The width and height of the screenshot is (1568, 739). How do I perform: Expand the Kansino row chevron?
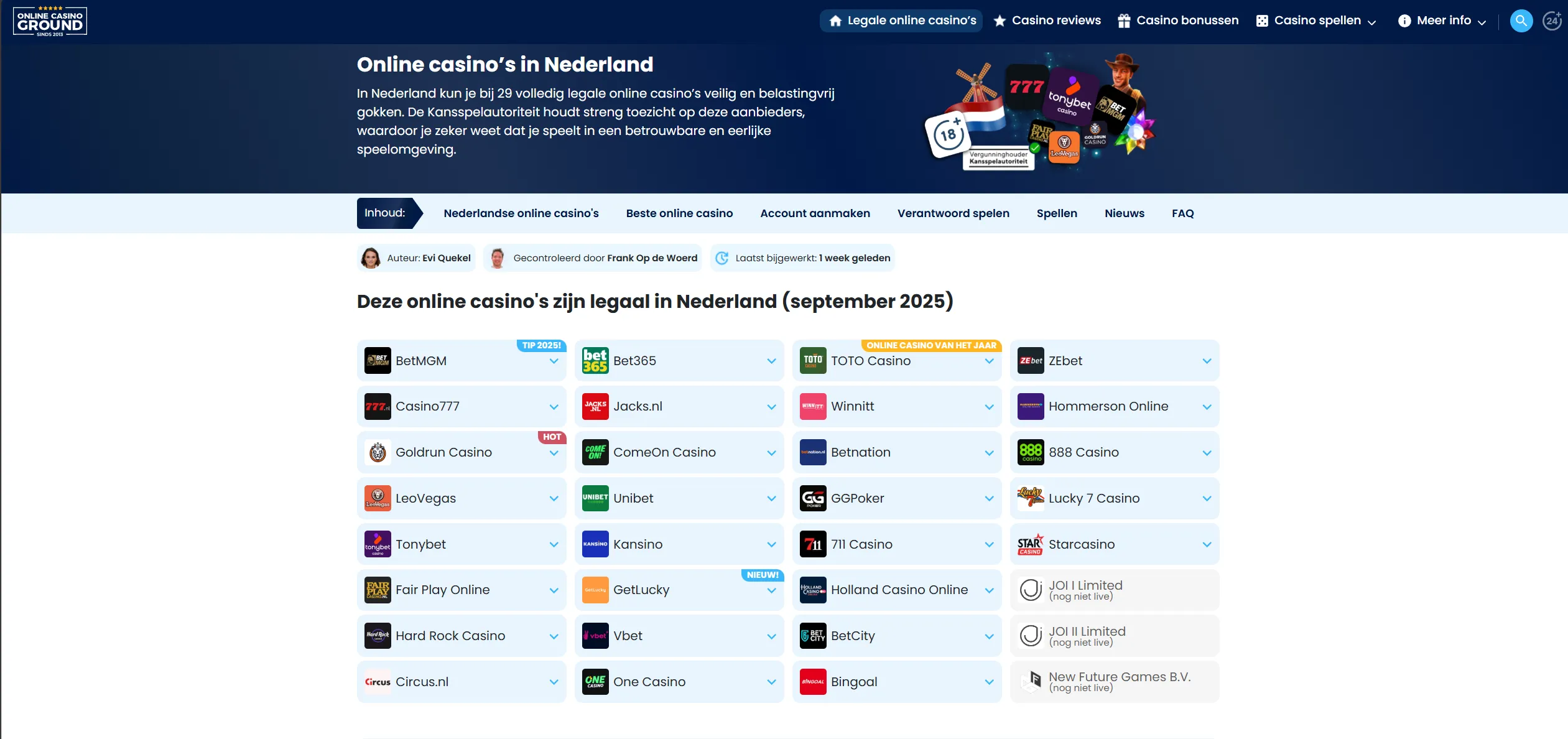(x=771, y=544)
